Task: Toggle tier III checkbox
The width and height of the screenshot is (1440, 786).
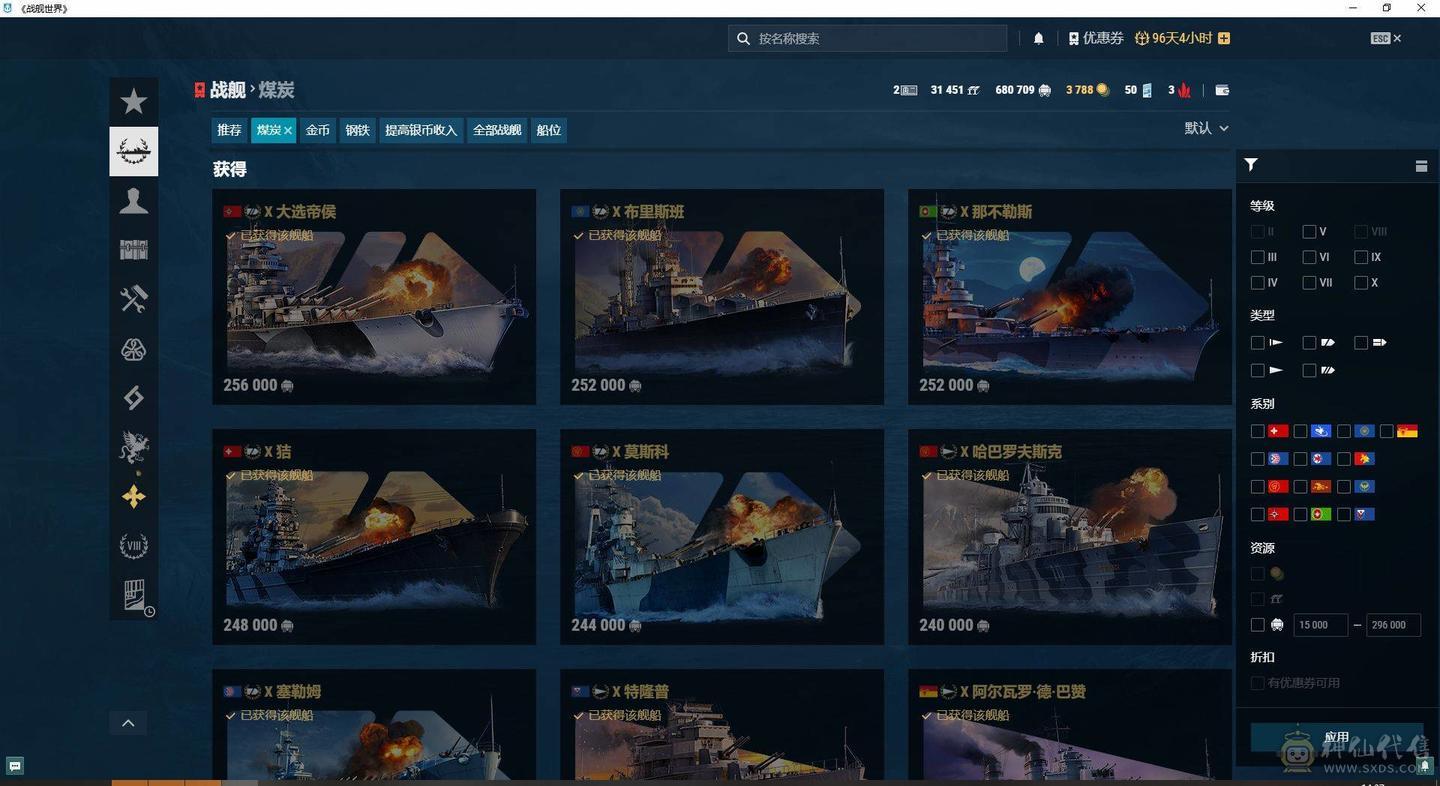Action: click(1258, 257)
